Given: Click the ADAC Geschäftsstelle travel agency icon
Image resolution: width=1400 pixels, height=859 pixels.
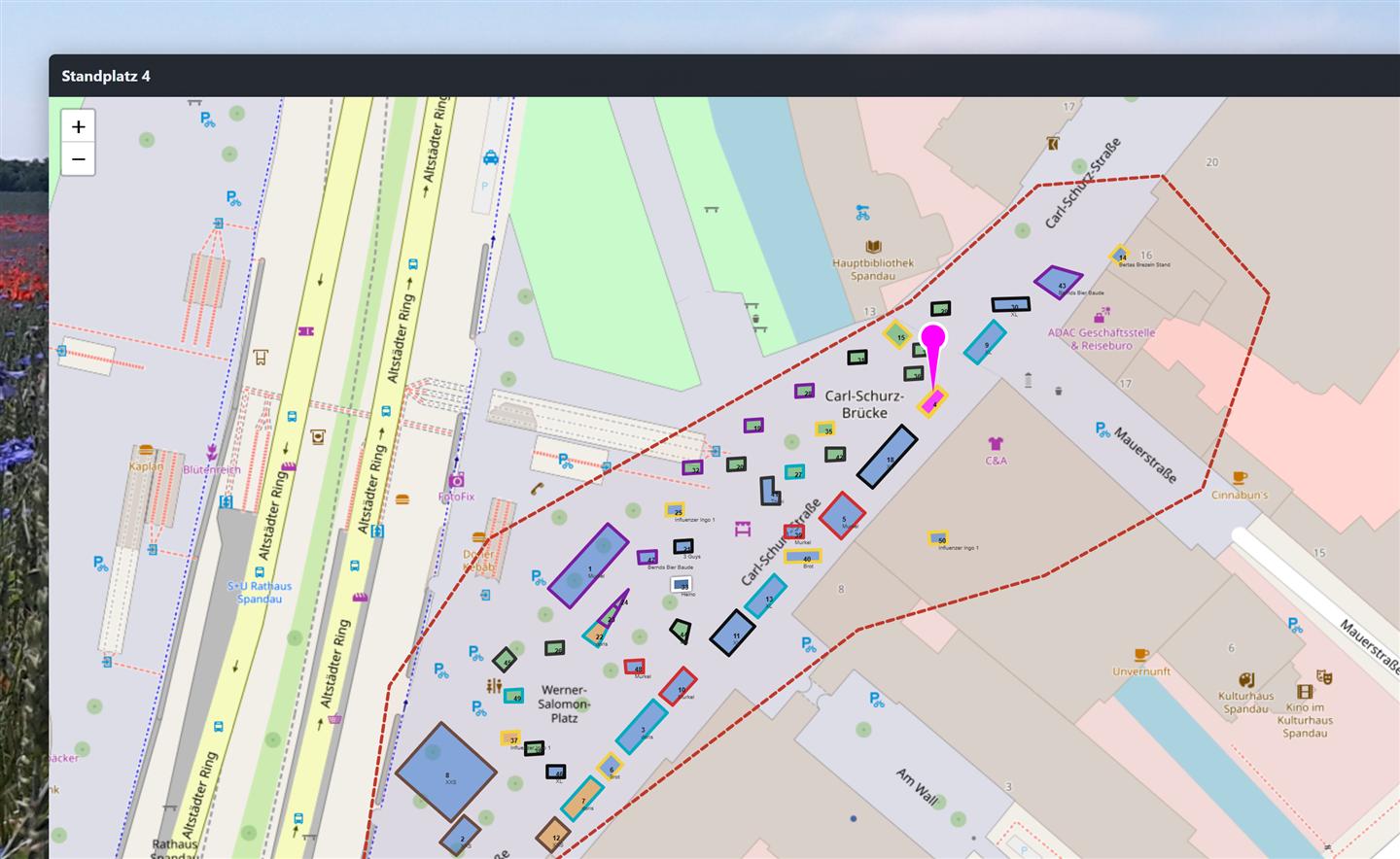Looking at the screenshot, I should point(1102,316).
